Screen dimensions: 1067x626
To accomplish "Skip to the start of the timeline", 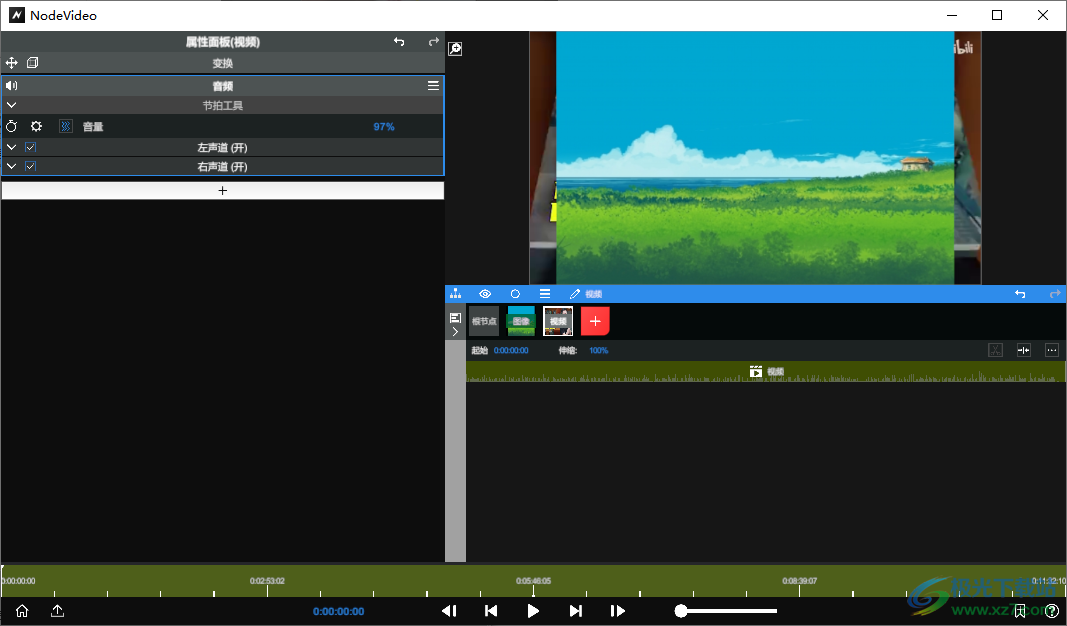I will click(491, 611).
